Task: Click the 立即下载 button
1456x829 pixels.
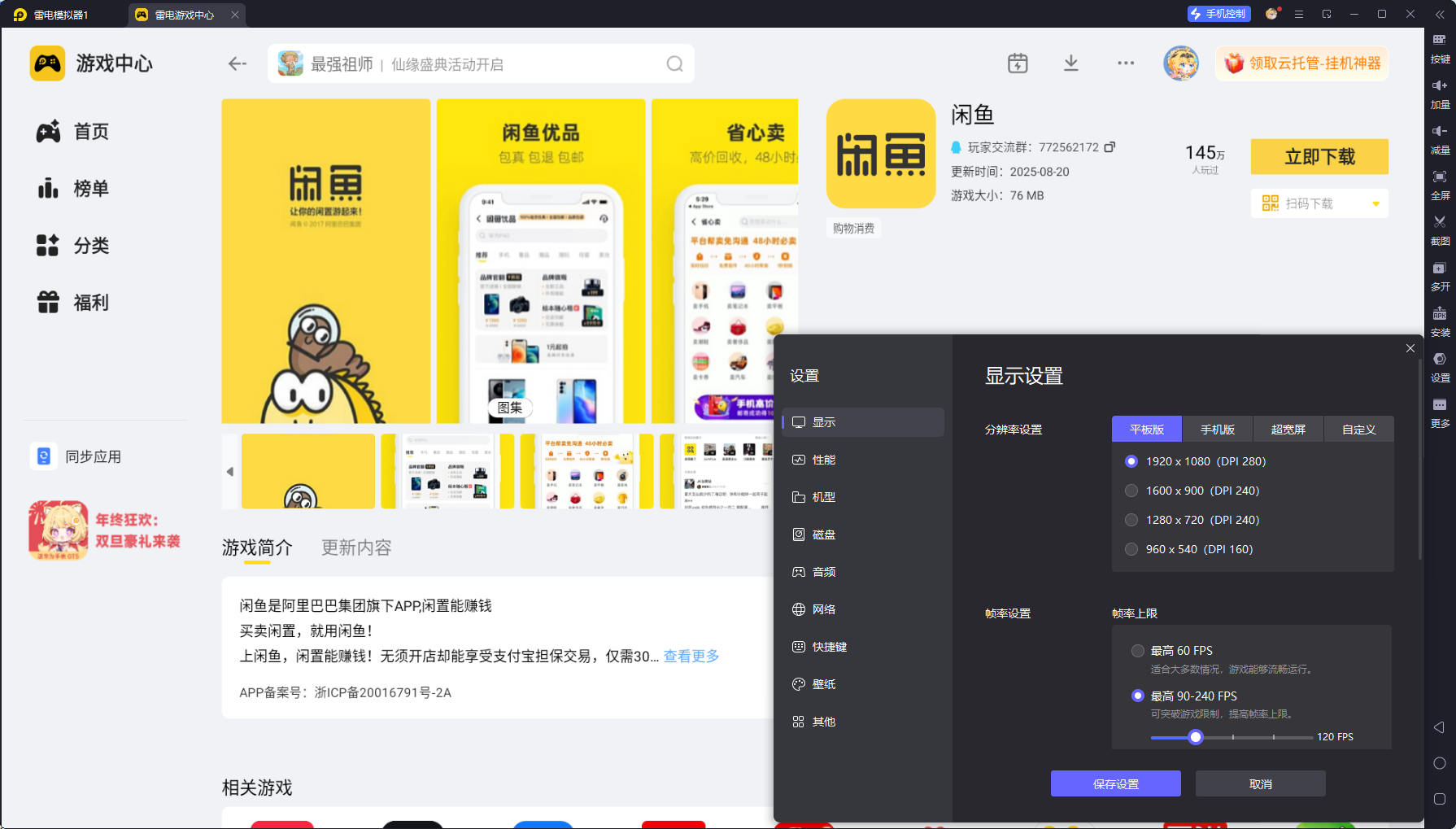Action: [x=1319, y=156]
